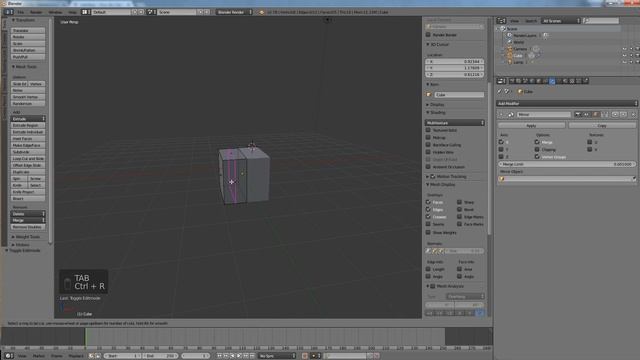This screenshot has height=360, width=640.
Task: Click World icon in outliner
Action: click(x=510, y=42)
